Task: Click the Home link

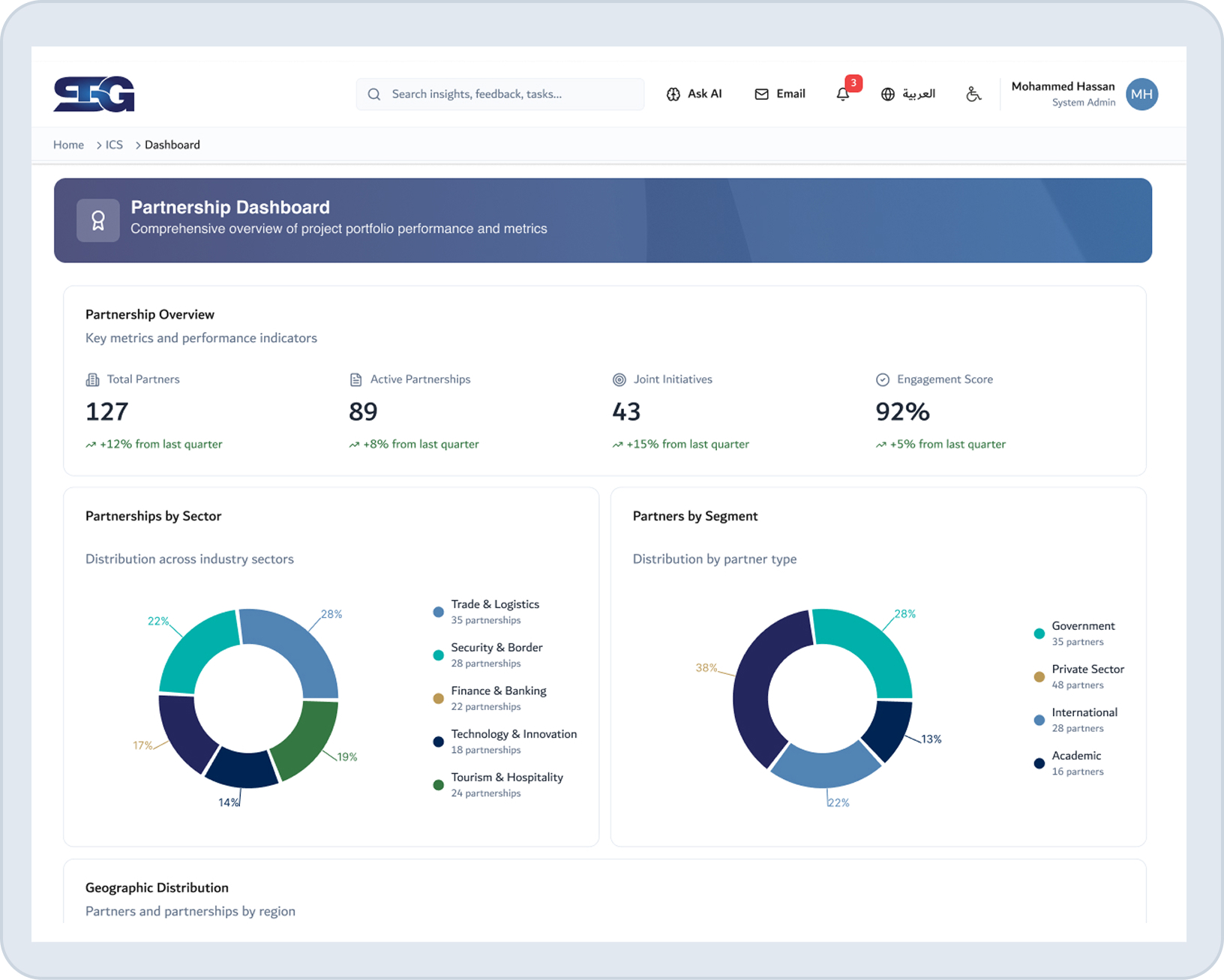Action: [x=68, y=145]
